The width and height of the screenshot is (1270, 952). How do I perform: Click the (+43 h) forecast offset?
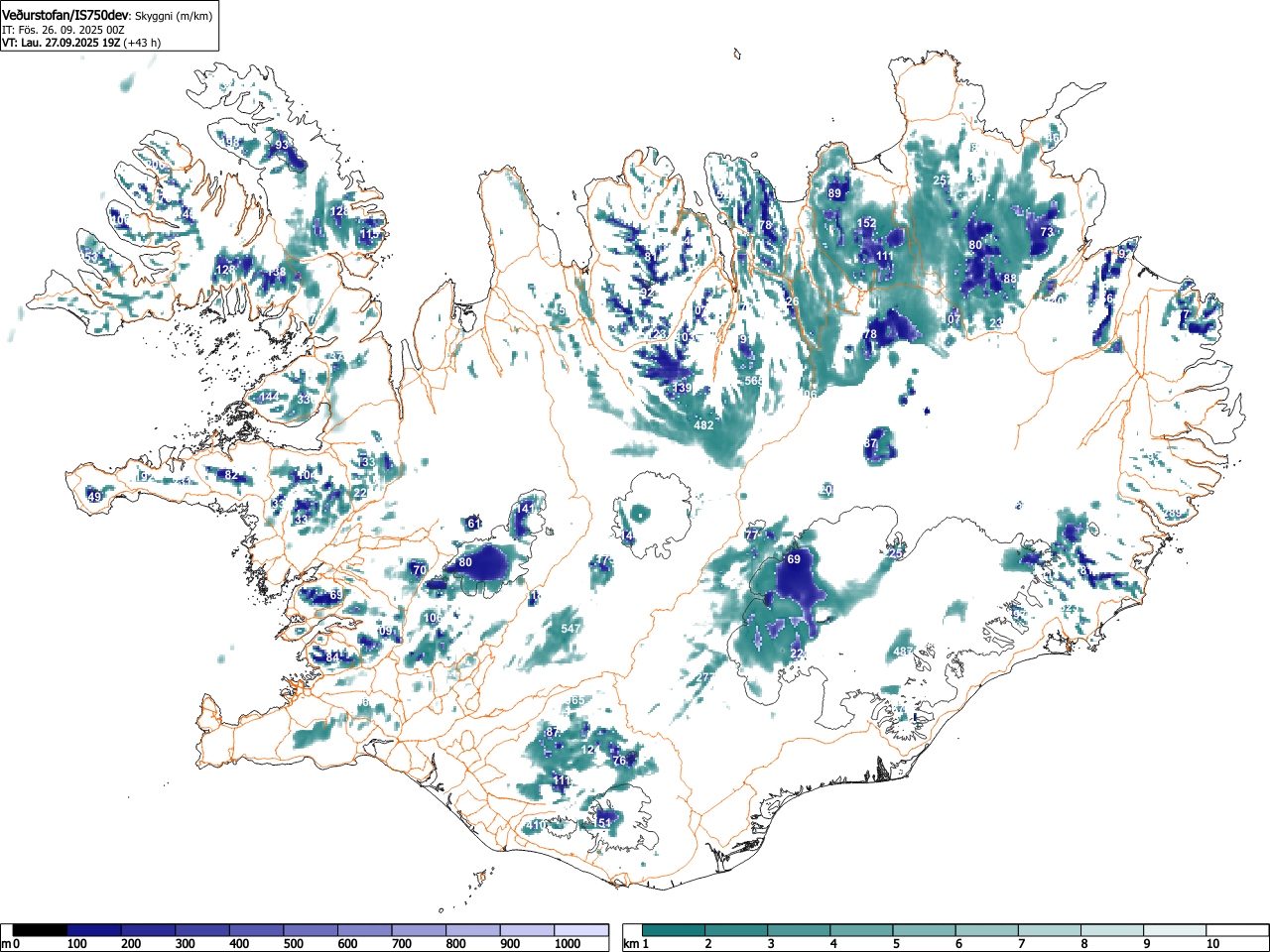[142, 43]
